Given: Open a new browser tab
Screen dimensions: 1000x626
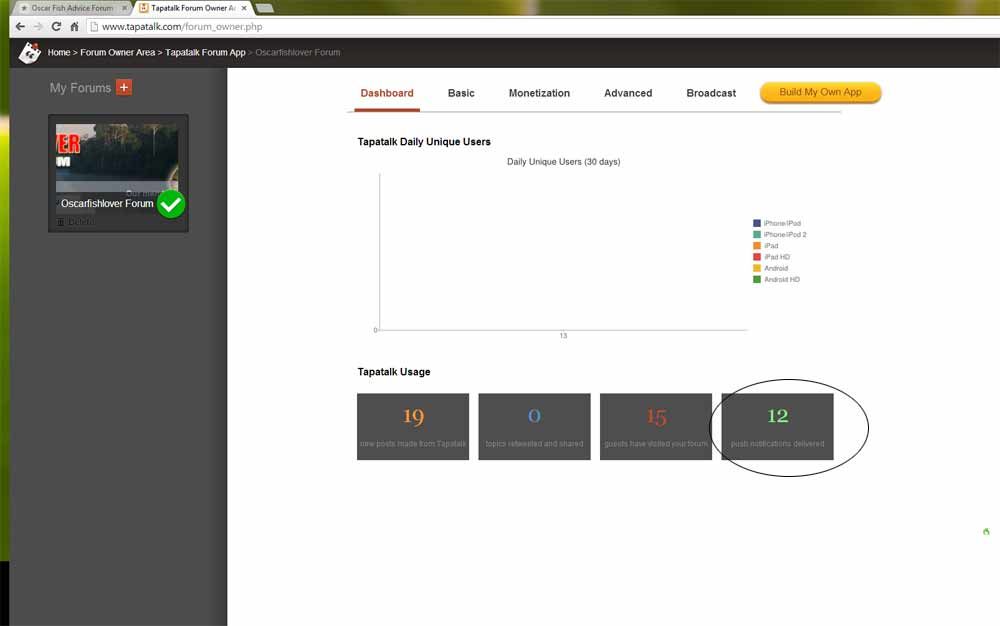Looking at the screenshot, I should (x=264, y=8).
